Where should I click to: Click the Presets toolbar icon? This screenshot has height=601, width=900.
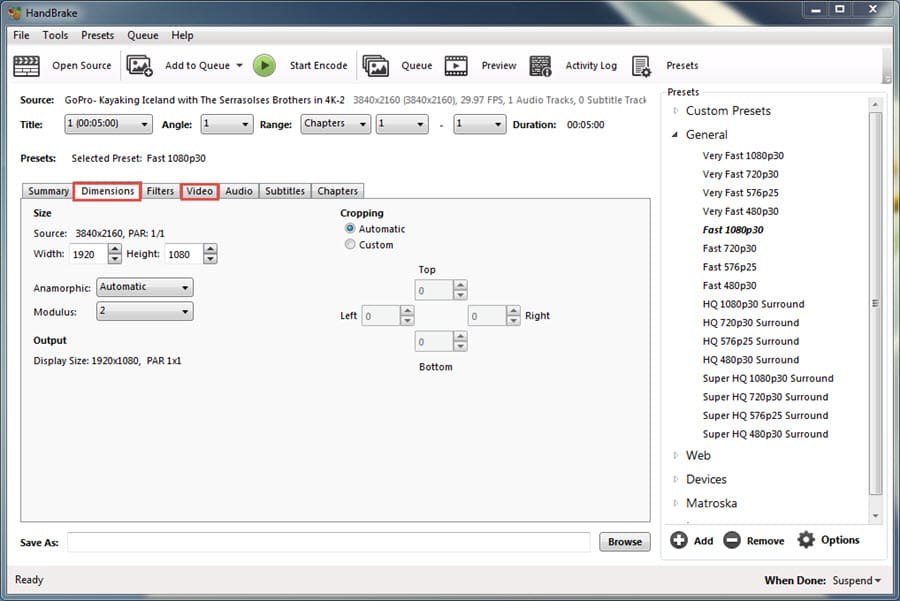click(641, 66)
